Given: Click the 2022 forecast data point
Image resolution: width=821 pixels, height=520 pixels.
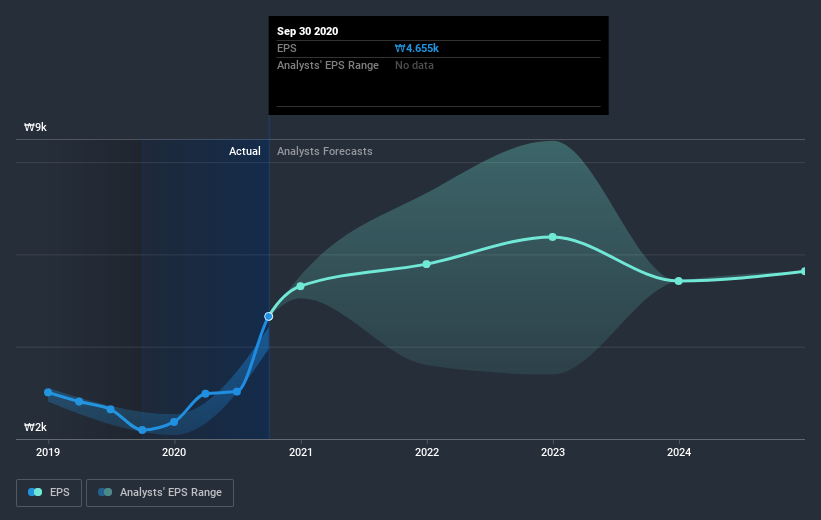Looking at the screenshot, I should click(x=427, y=264).
